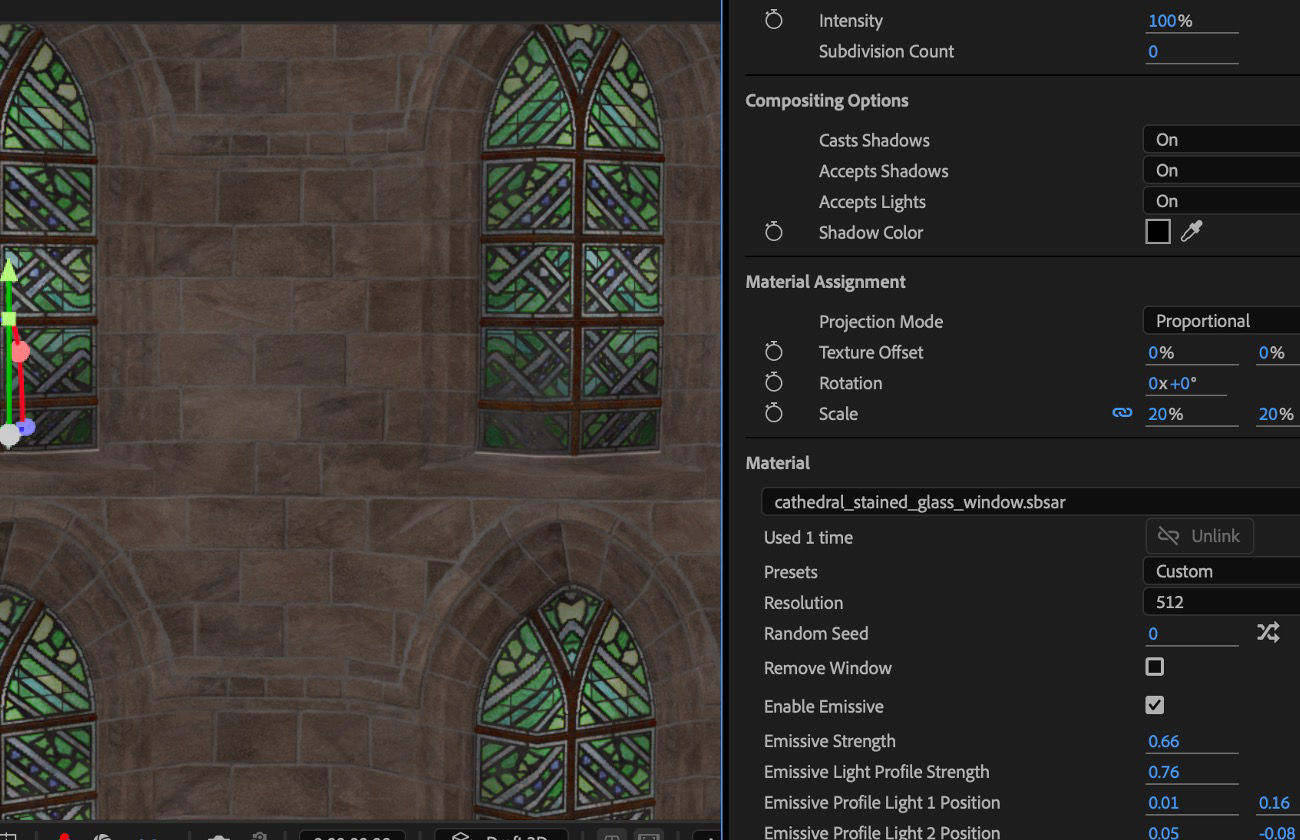Viewport: 1300px width, 840px height.
Task: Open the Projection Mode dropdown
Action: 1221,321
